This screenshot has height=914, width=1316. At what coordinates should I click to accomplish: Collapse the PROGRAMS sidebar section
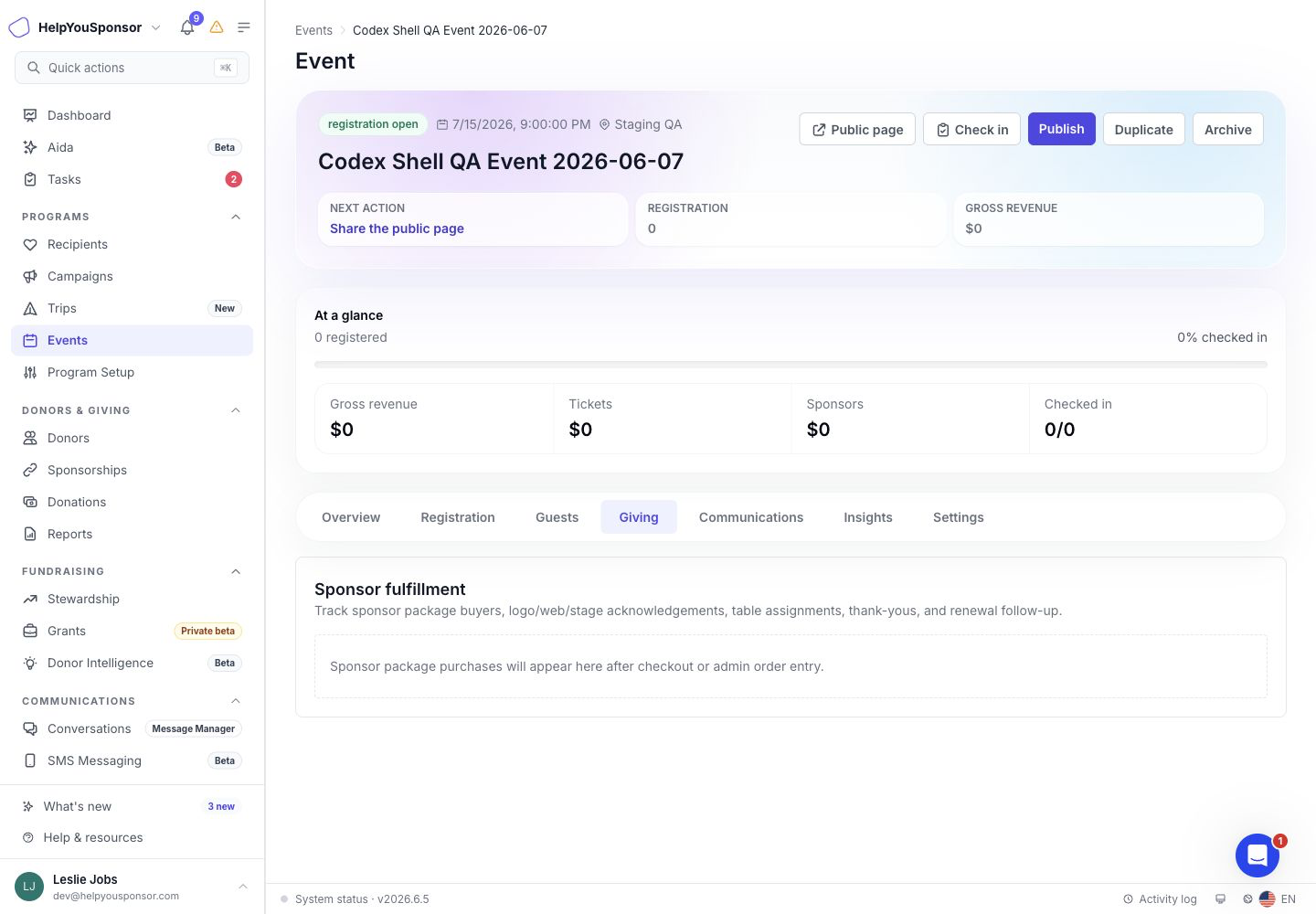pyautogui.click(x=236, y=217)
